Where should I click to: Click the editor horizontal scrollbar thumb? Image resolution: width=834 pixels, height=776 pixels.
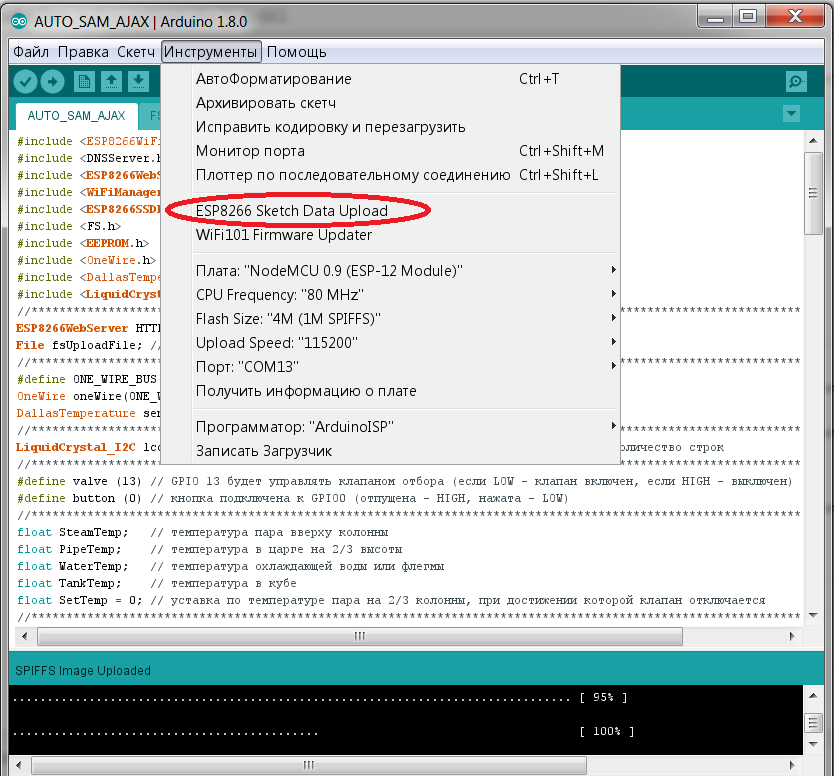click(360, 636)
